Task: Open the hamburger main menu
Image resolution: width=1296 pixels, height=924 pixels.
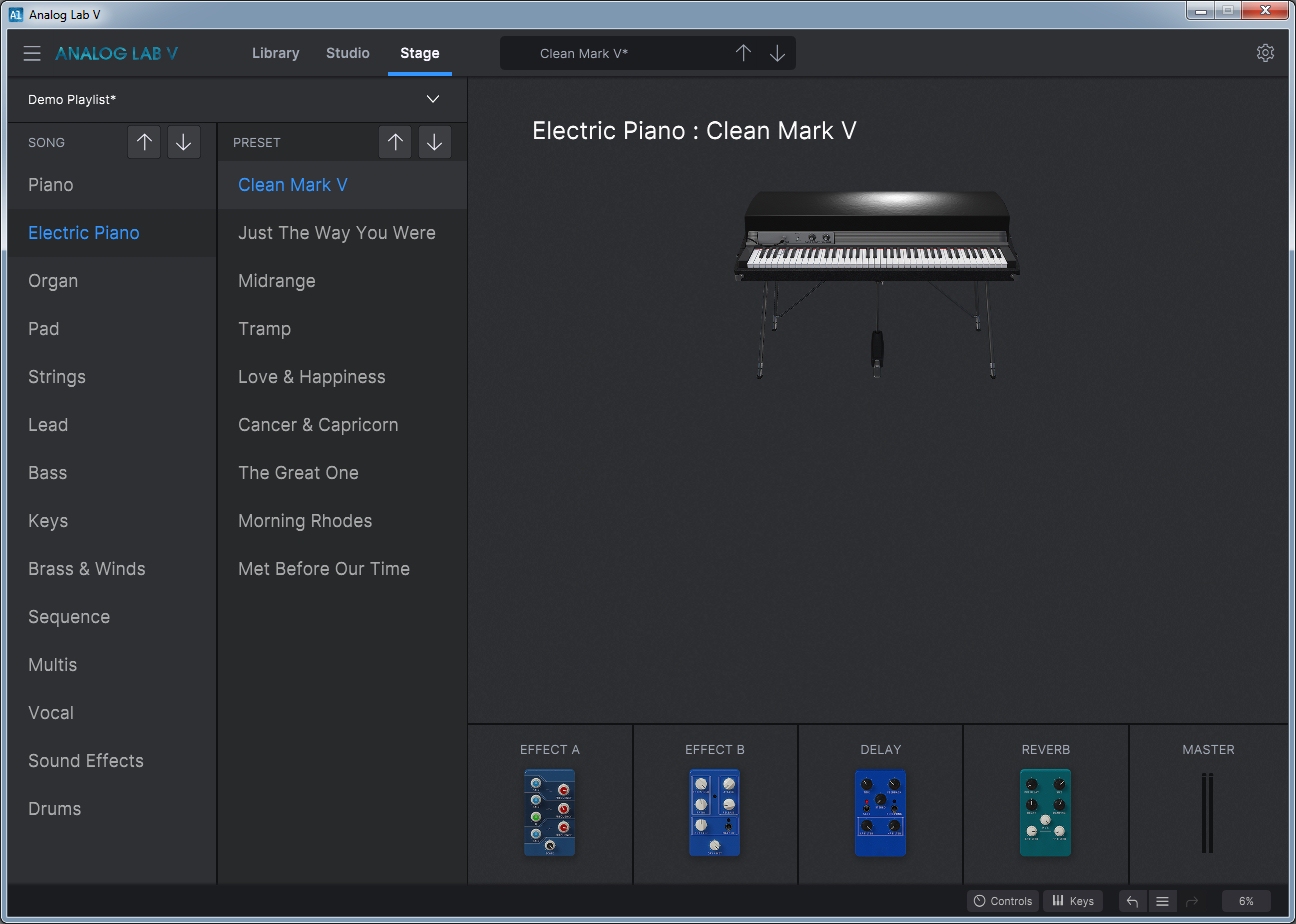Action: (x=32, y=54)
